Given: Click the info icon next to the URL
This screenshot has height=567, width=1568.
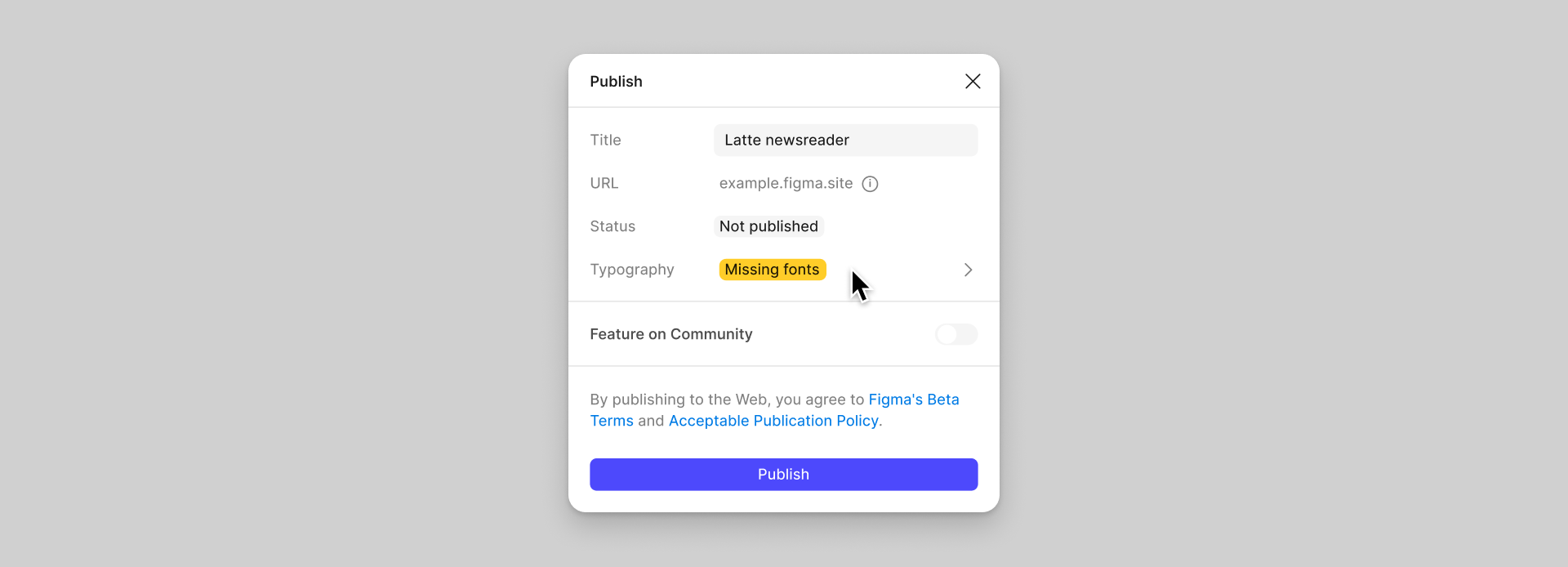Looking at the screenshot, I should 871,184.
